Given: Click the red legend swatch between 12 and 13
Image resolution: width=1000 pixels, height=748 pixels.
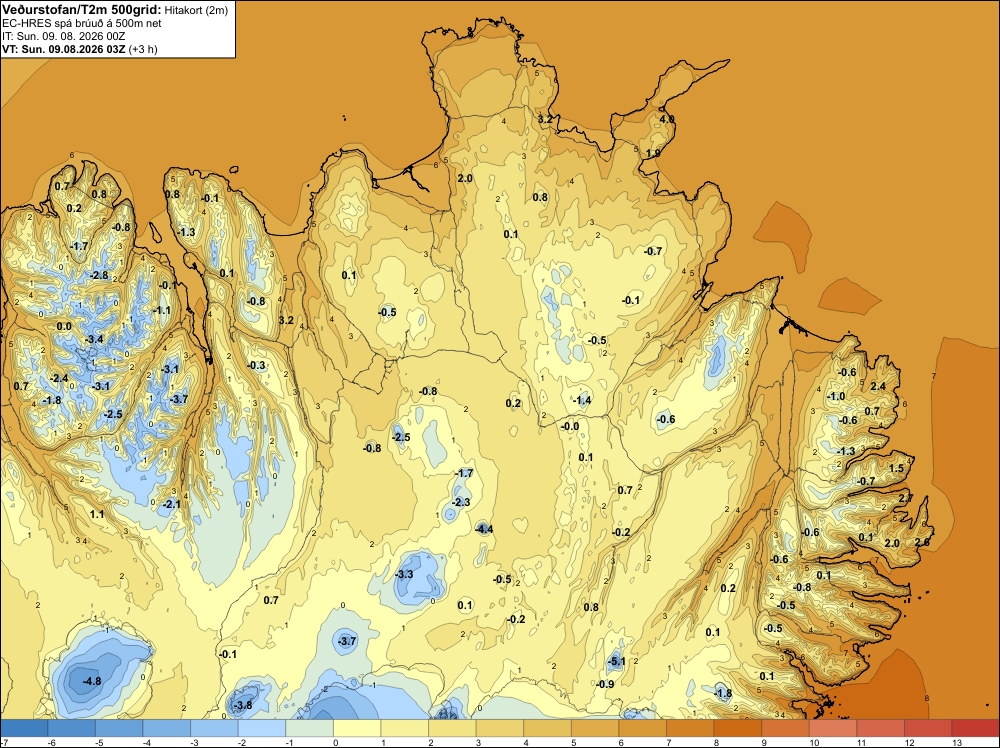Looking at the screenshot, I should point(929,728).
